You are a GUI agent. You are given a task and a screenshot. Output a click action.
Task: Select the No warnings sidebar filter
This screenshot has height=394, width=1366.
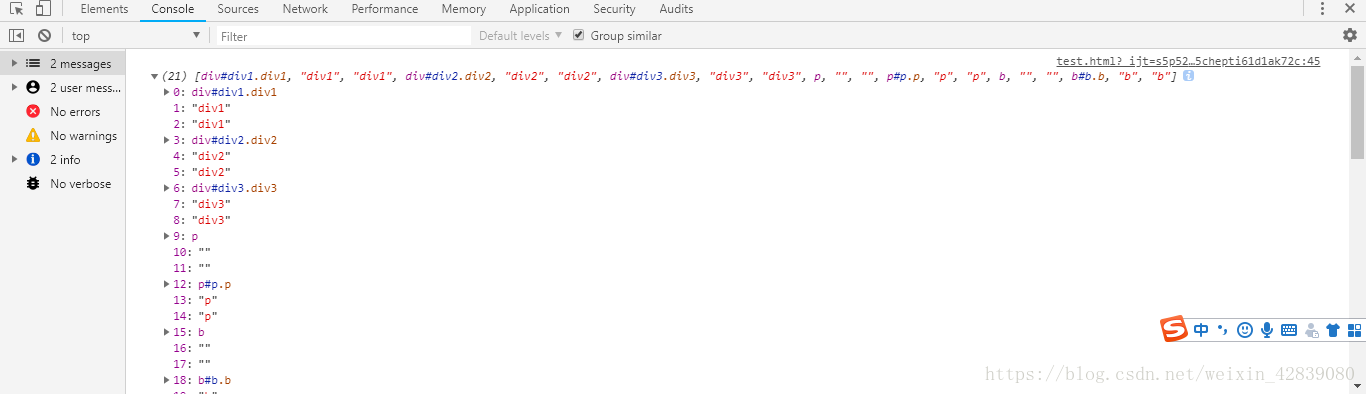(63, 136)
